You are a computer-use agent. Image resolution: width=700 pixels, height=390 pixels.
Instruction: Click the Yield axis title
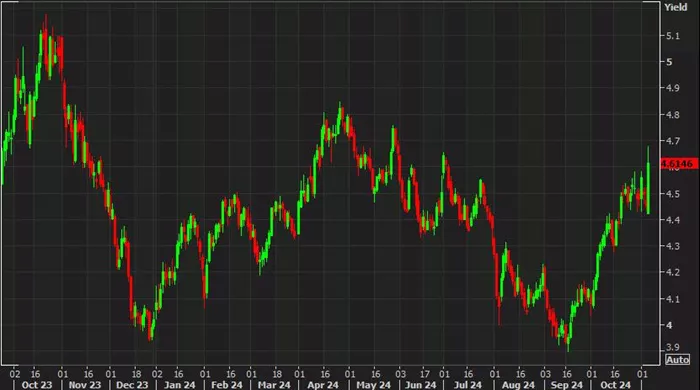pos(675,7)
